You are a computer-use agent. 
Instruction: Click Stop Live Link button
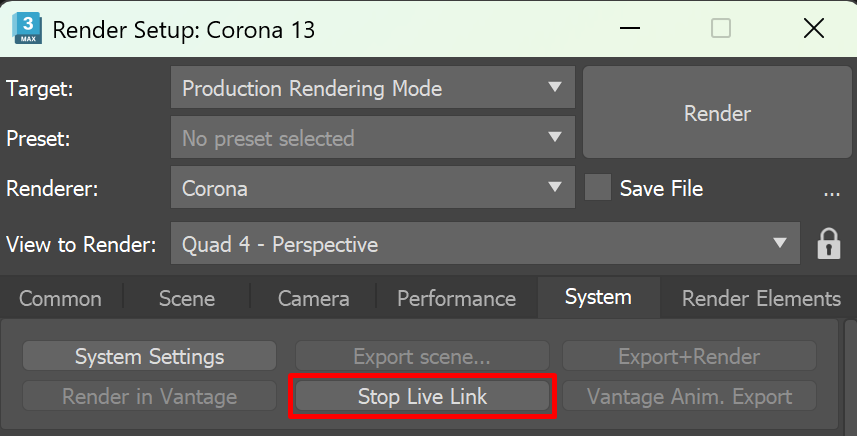(x=422, y=396)
